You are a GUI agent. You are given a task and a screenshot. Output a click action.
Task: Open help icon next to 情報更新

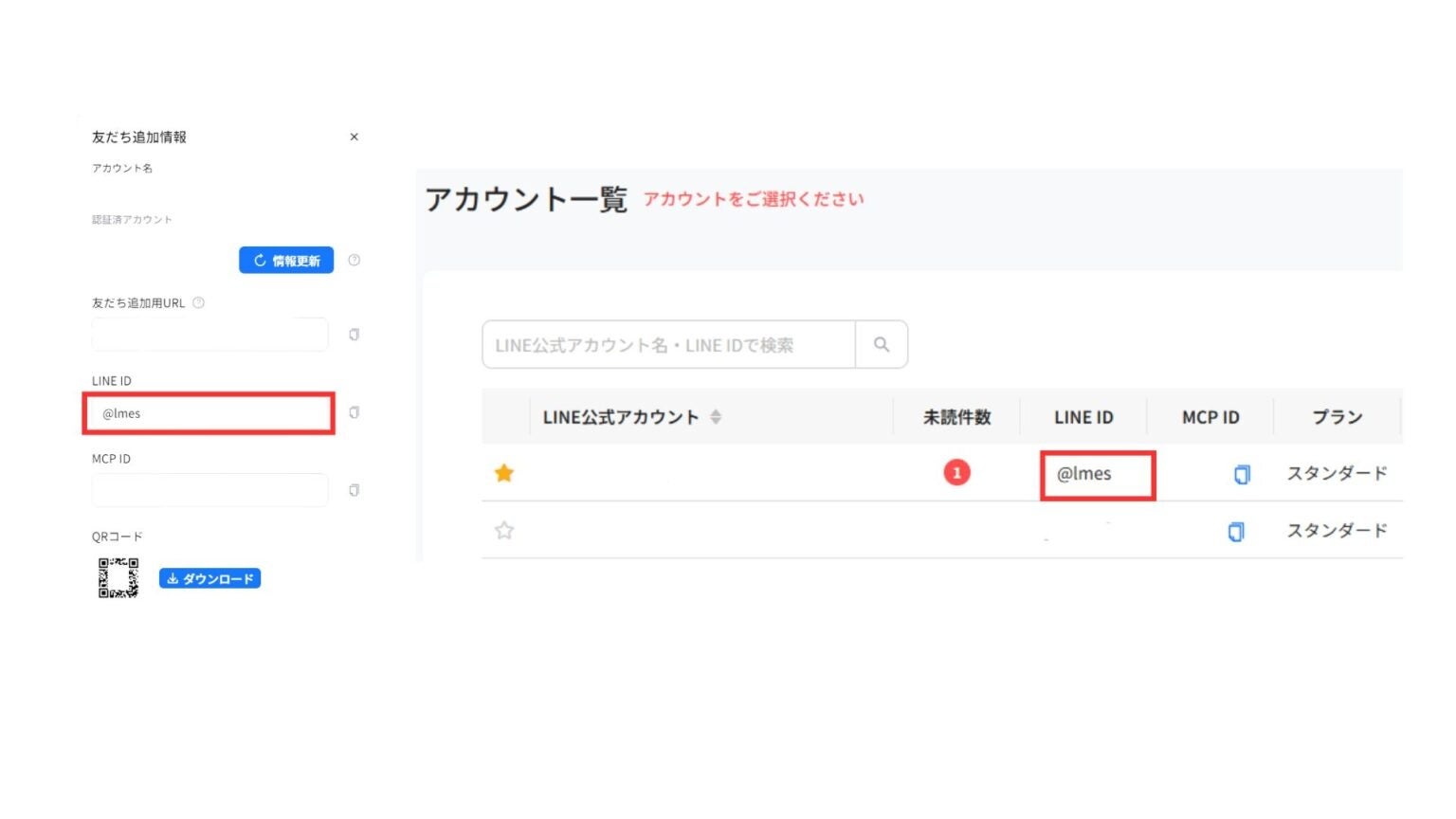354,260
